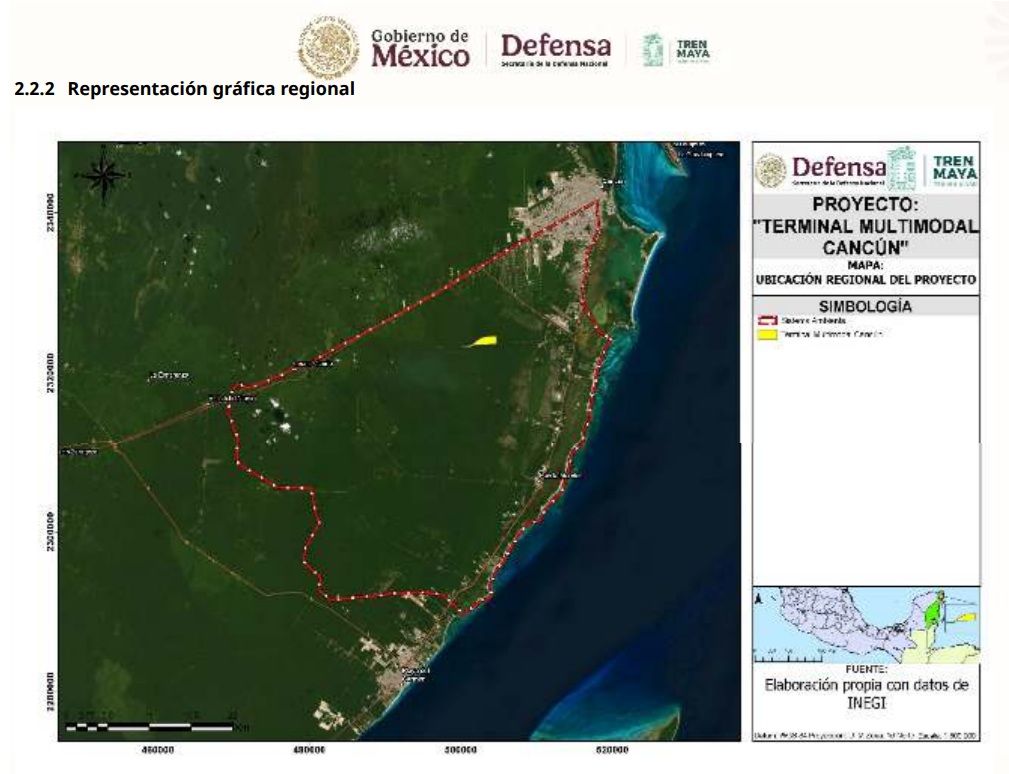Viewport: 1009px width, 774px height.
Task: Click the Puerto Morelos label on the map
Action: tap(560, 475)
